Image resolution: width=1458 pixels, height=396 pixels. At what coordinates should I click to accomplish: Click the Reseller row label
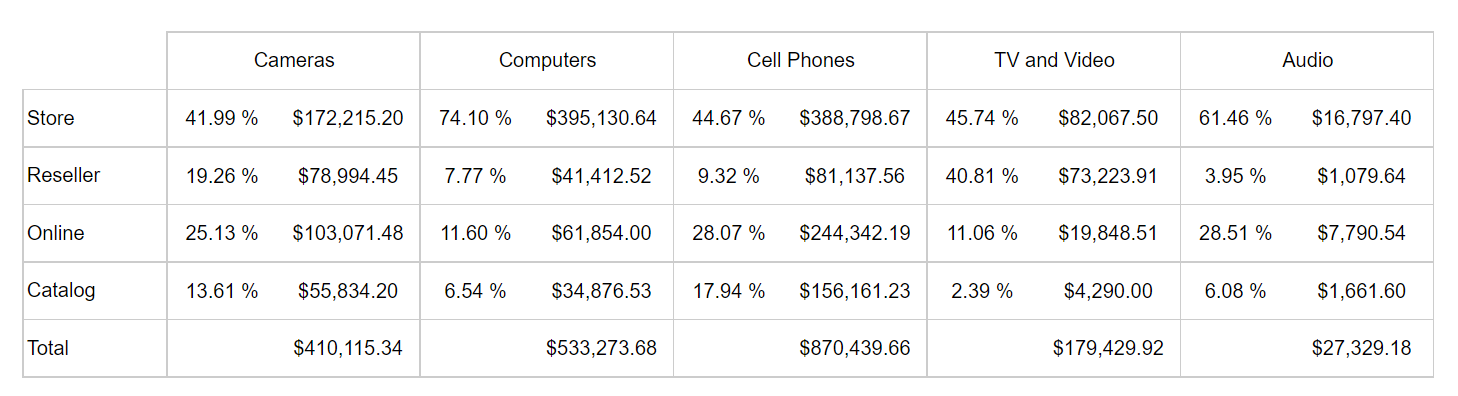pyautogui.click(x=64, y=175)
